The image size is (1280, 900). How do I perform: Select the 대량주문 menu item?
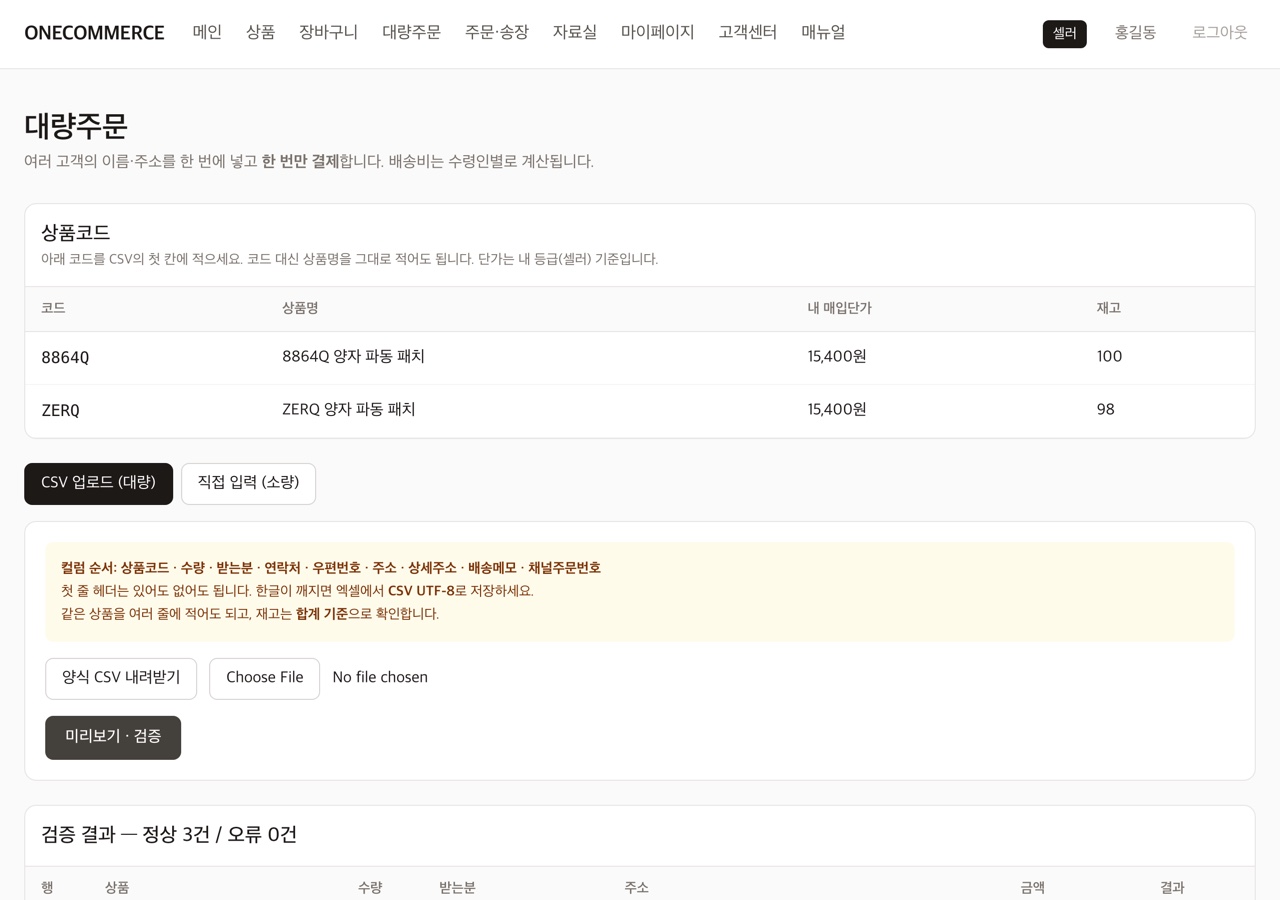(411, 32)
